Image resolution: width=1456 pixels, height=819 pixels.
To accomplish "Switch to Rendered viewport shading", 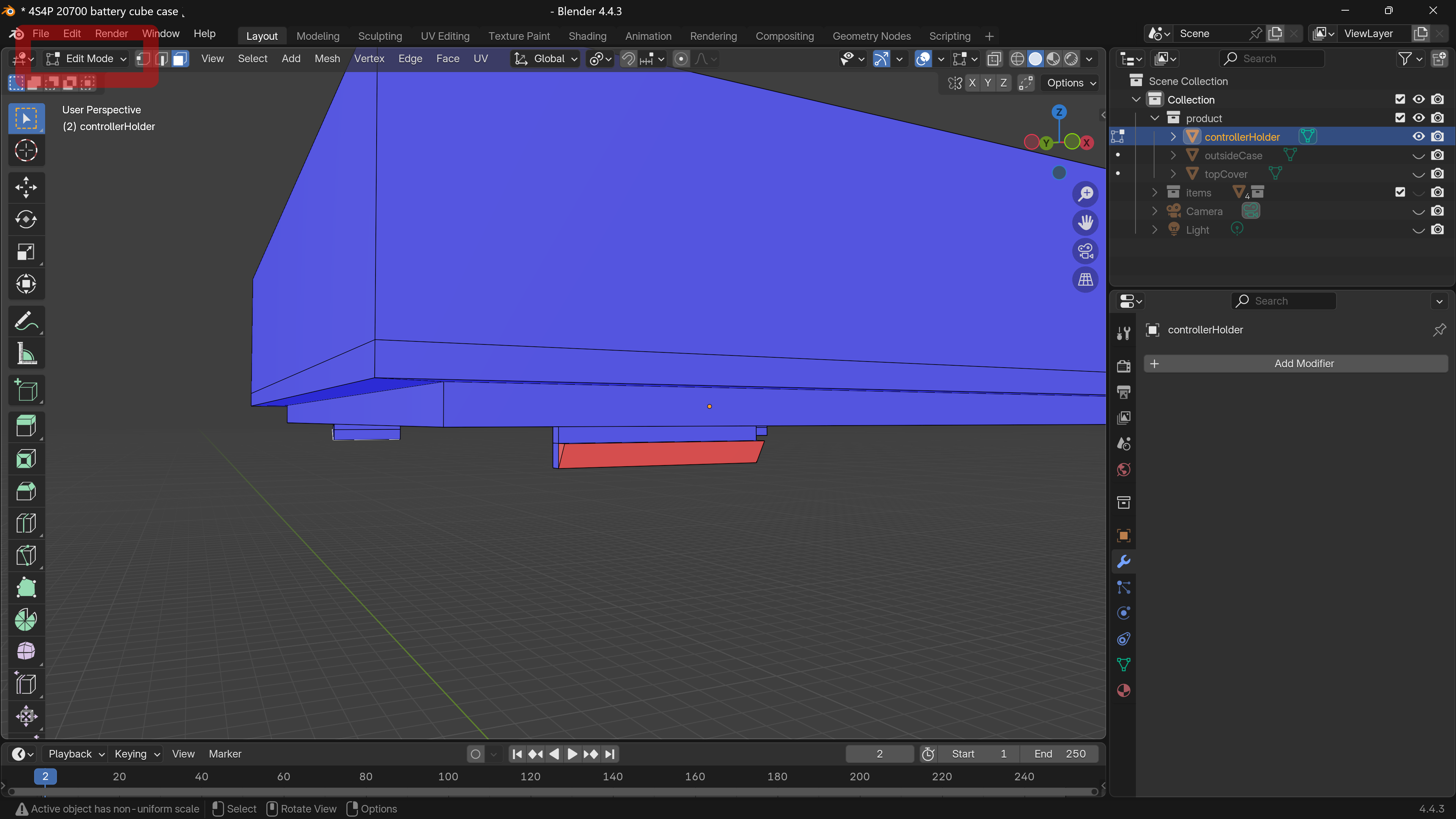I will pos(1071,58).
